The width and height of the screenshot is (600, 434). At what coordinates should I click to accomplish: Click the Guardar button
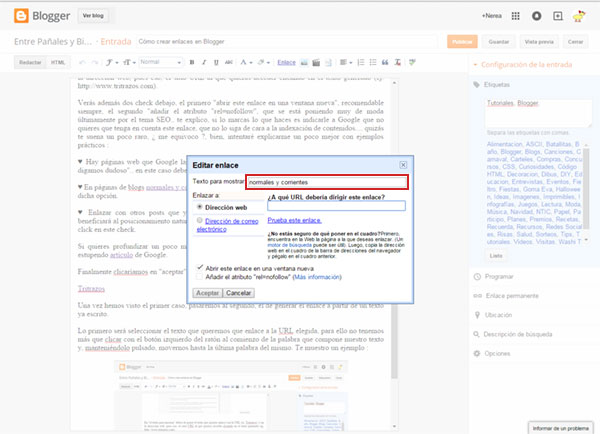tap(499, 42)
